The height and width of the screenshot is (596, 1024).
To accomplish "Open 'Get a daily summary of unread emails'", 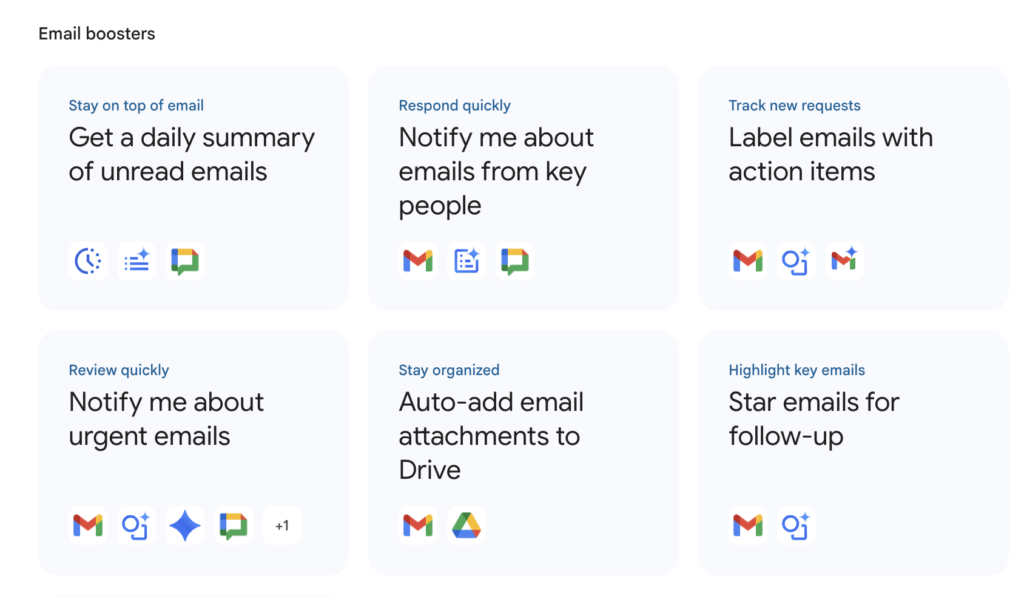I will point(191,155).
